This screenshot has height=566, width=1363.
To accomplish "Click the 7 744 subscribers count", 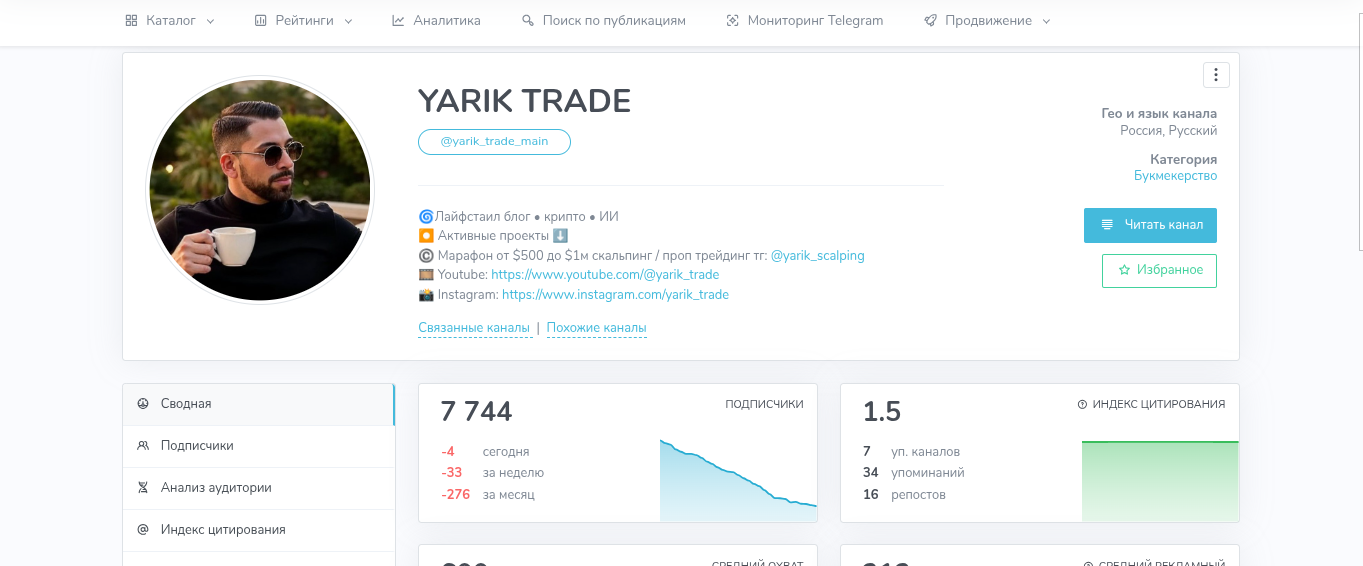I will coord(476,411).
